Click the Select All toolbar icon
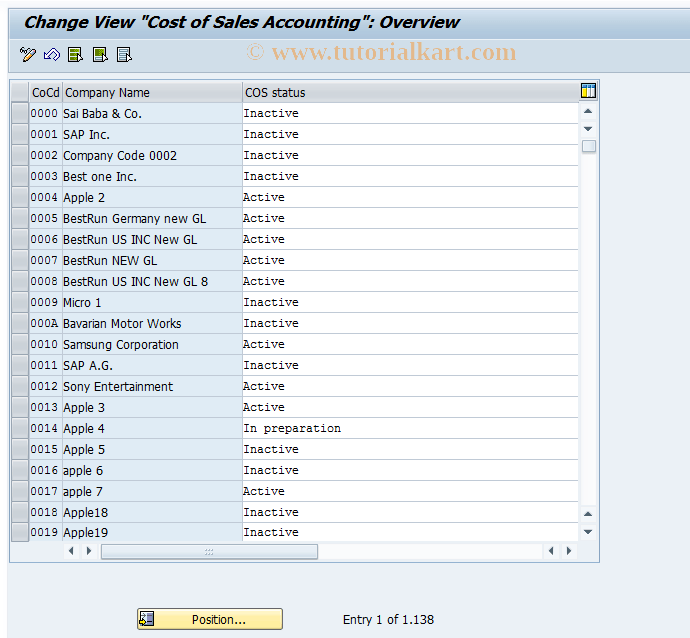The image size is (690, 638). 75,55
